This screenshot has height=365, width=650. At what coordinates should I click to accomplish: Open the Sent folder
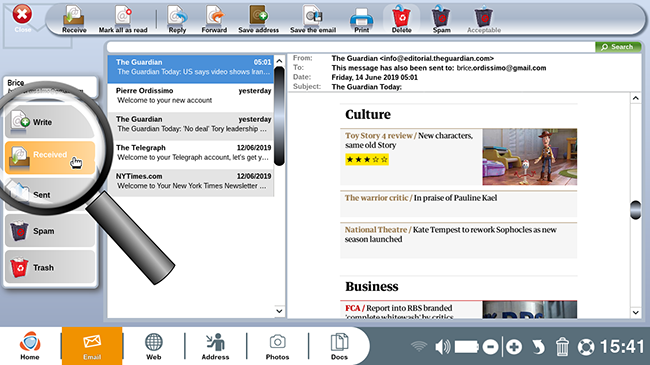[50, 195]
